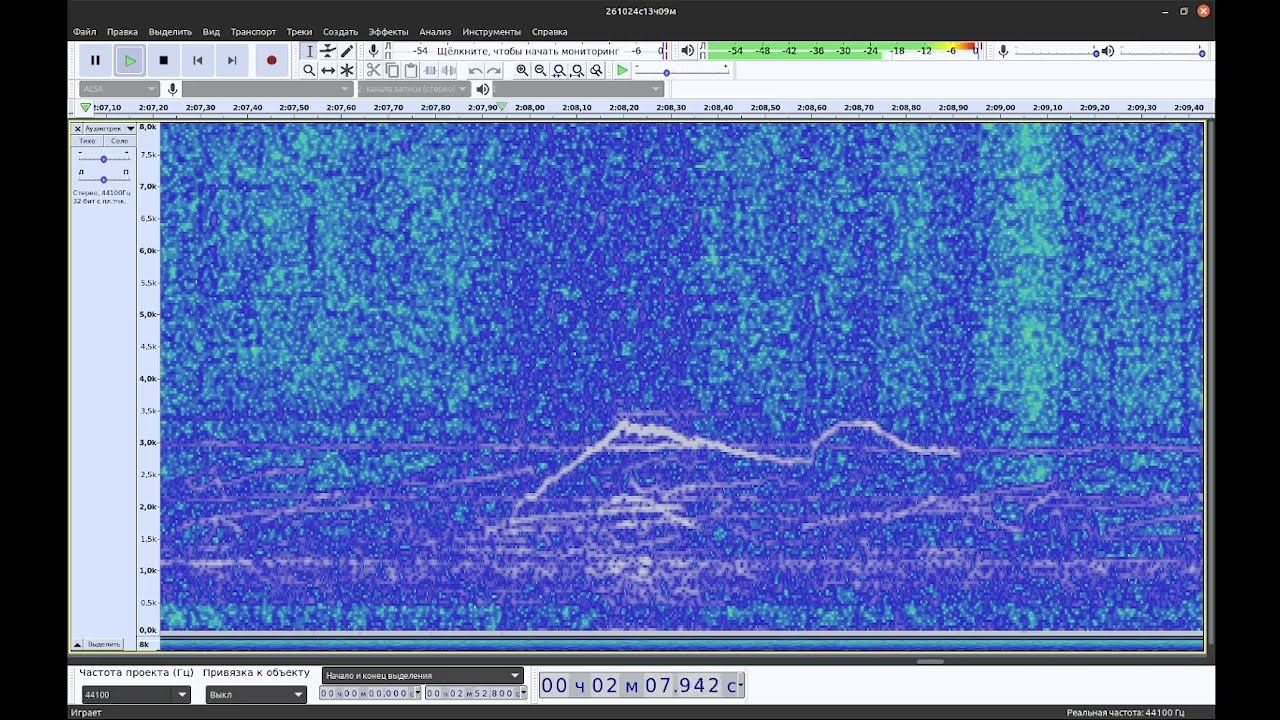This screenshot has height=720, width=1280.
Task: Select the Multi-tool asterisk icon
Action: [x=347, y=70]
